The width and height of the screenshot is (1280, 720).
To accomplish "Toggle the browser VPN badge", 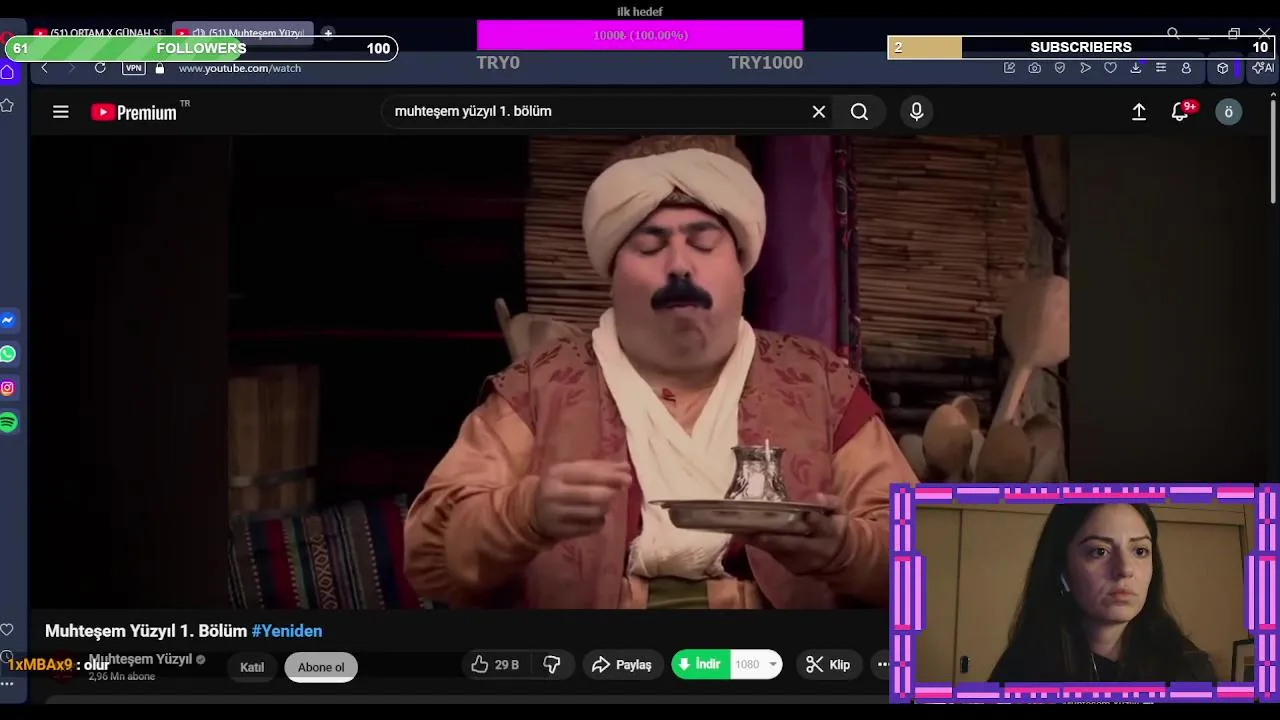I will click(x=133, y=68).
